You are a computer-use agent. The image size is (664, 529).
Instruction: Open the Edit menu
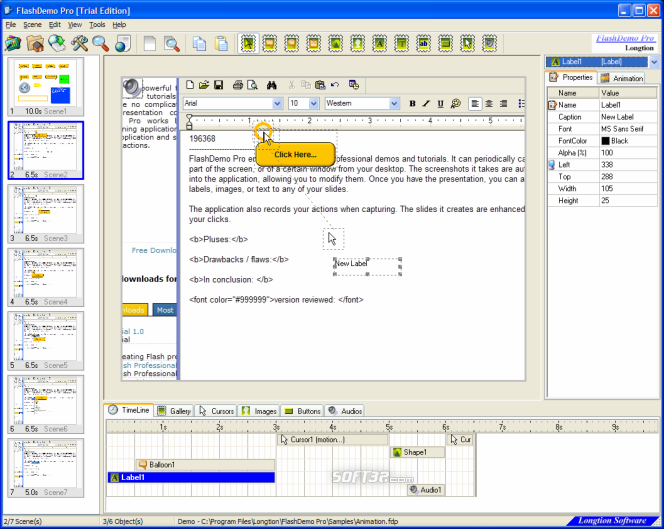55,25
